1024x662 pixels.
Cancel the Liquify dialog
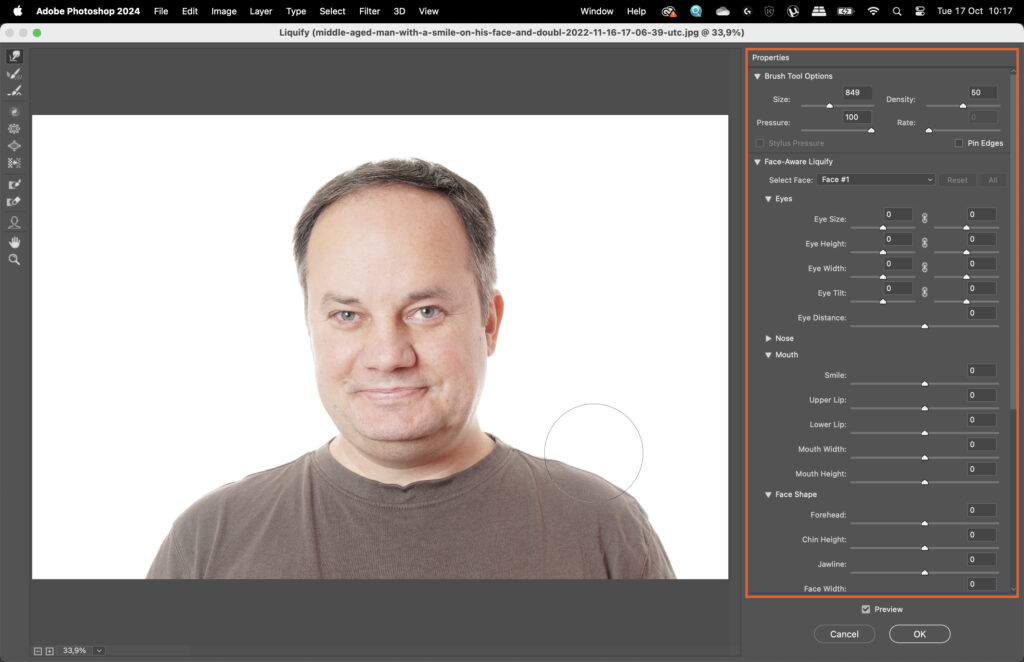point(843,633)
